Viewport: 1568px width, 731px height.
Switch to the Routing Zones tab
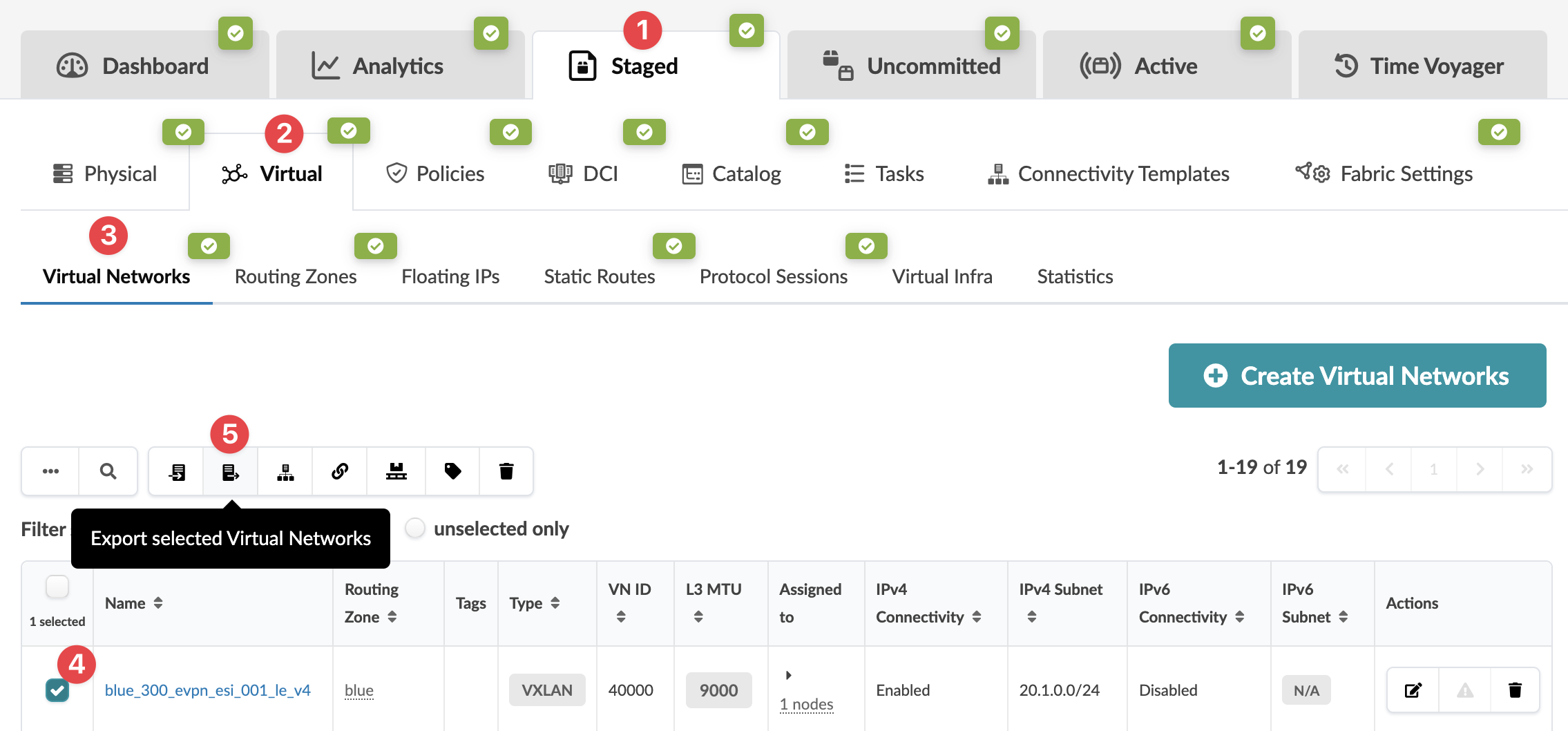pyautogui.click(x=296, y=276)
